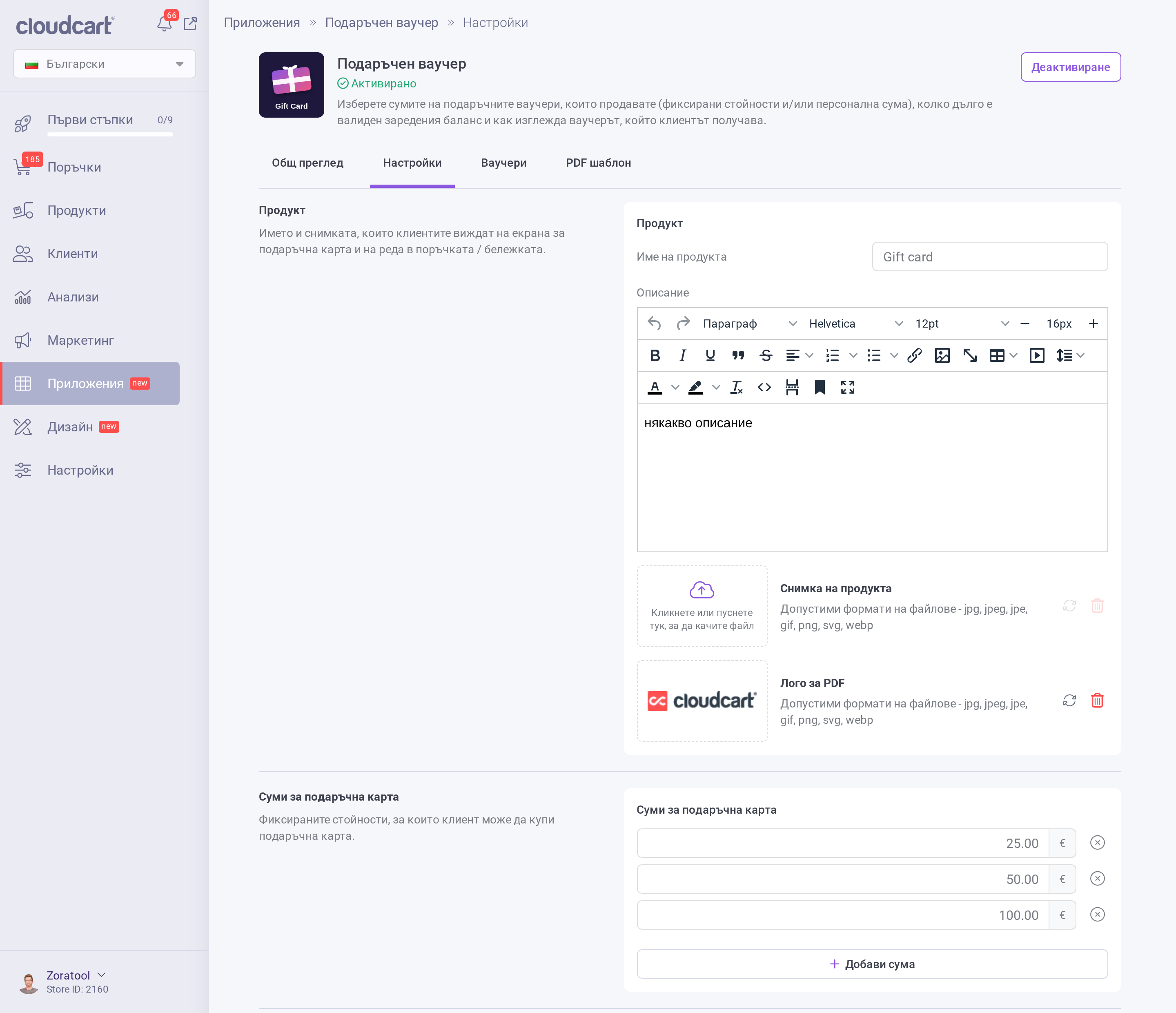Apply blockquote formatting

tap(738, 355)
